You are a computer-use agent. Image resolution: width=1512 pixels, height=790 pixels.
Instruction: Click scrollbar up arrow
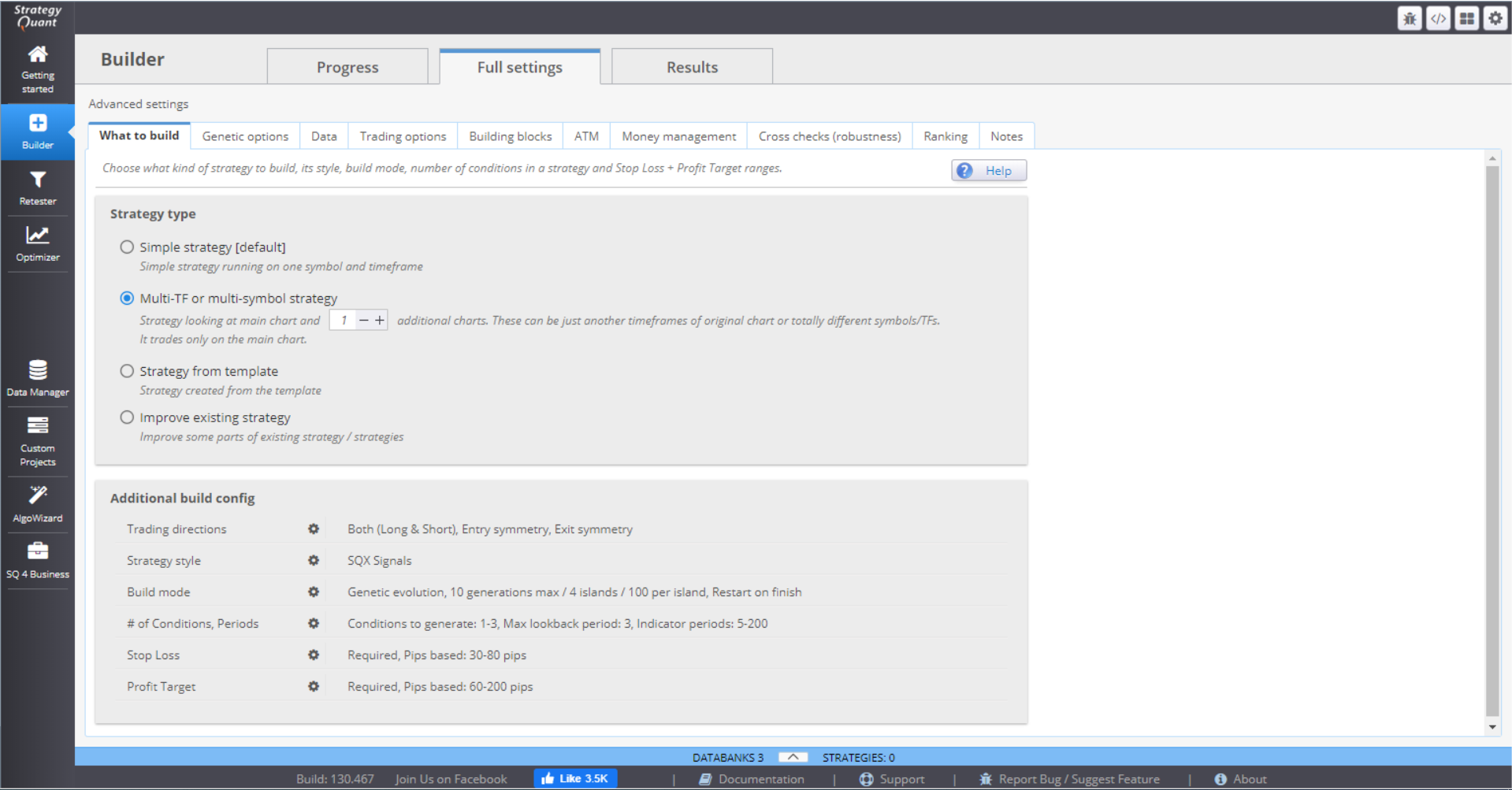tap(1492, 158)
